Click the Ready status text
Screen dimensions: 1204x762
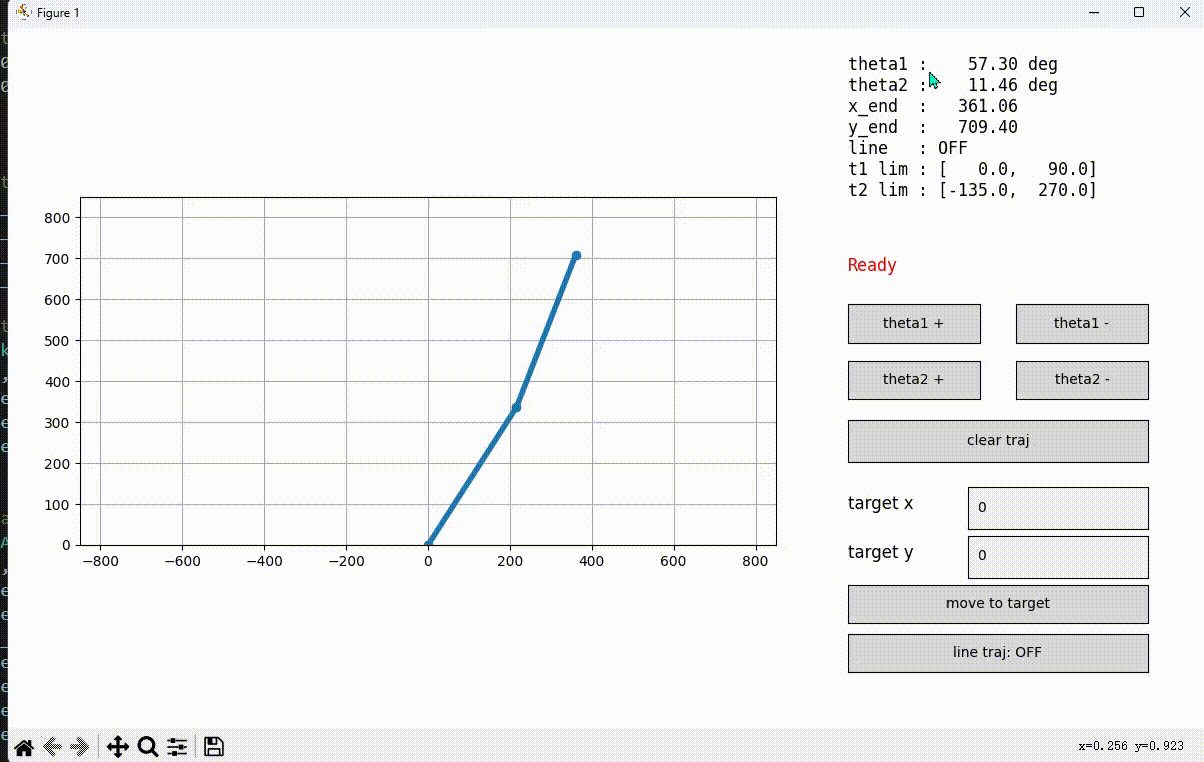click(x=872, y=266)
